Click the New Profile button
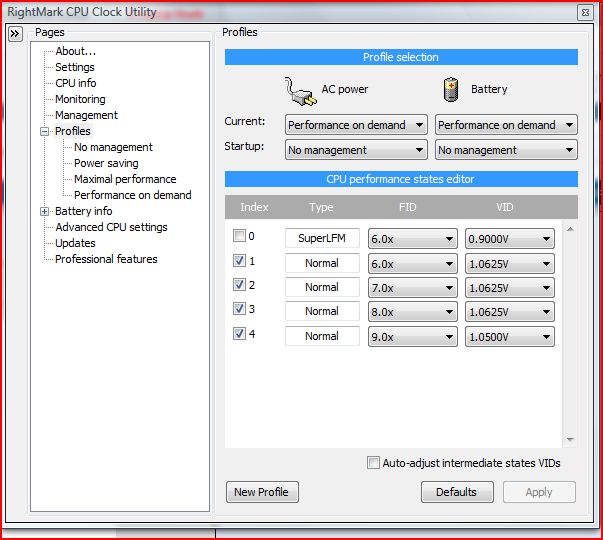 point(262,492)
